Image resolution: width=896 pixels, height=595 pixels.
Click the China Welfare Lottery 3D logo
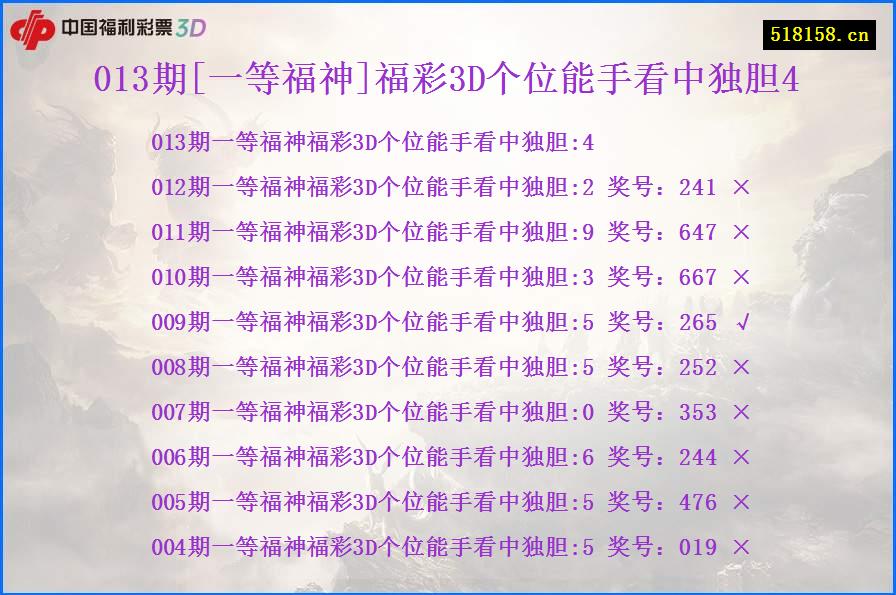pyautogui.click(x=107, y=30)
